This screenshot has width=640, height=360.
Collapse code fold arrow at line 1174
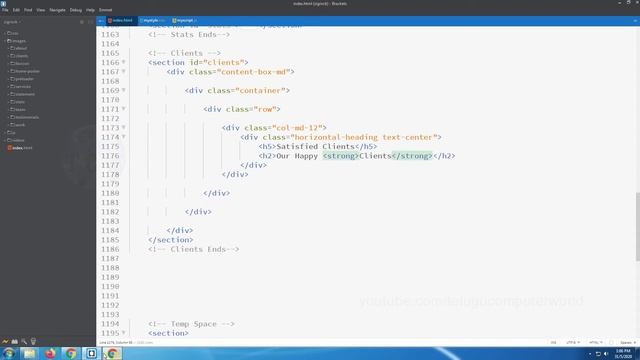coord(124,137)
